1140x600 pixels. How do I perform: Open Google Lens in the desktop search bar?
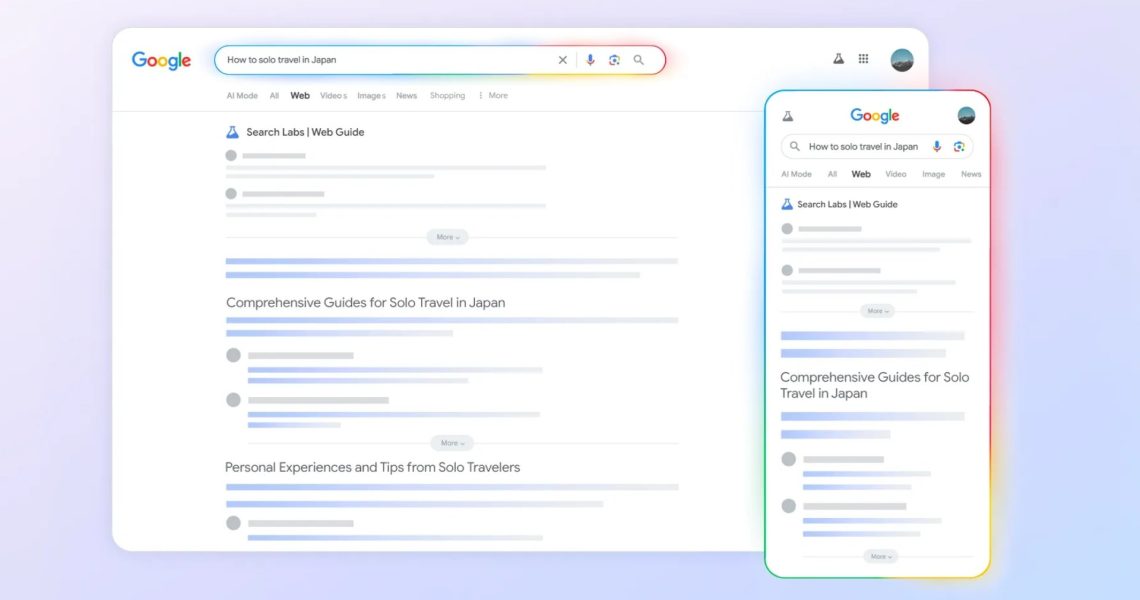coord(614,60)
